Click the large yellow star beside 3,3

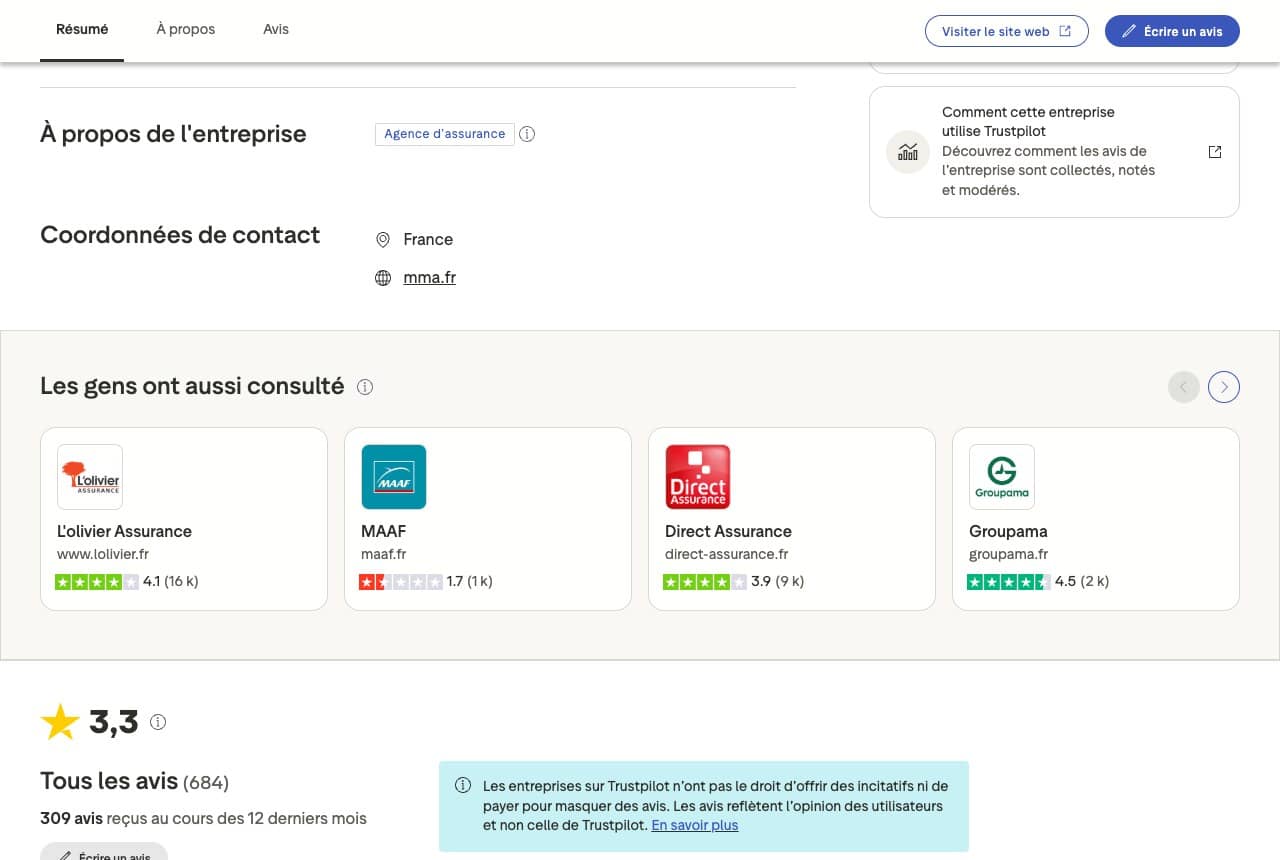click(x=60, y=722)
